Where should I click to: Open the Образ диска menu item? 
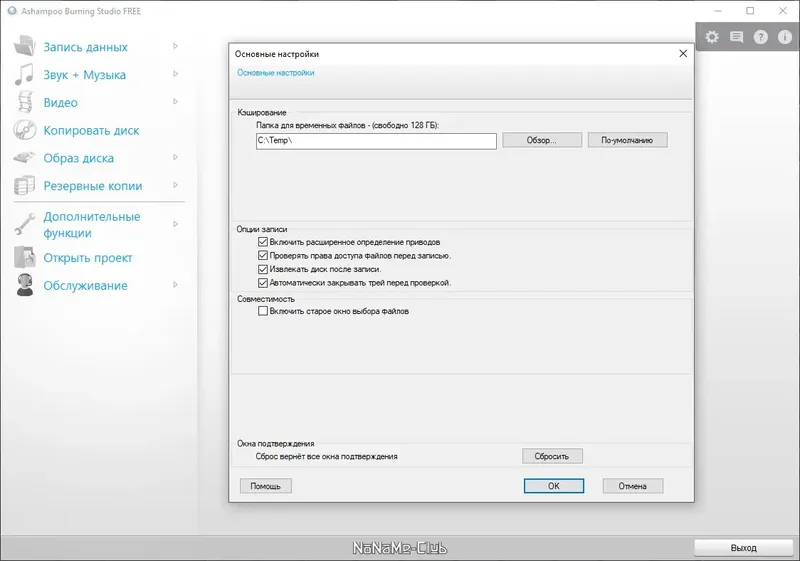point(78,158)
